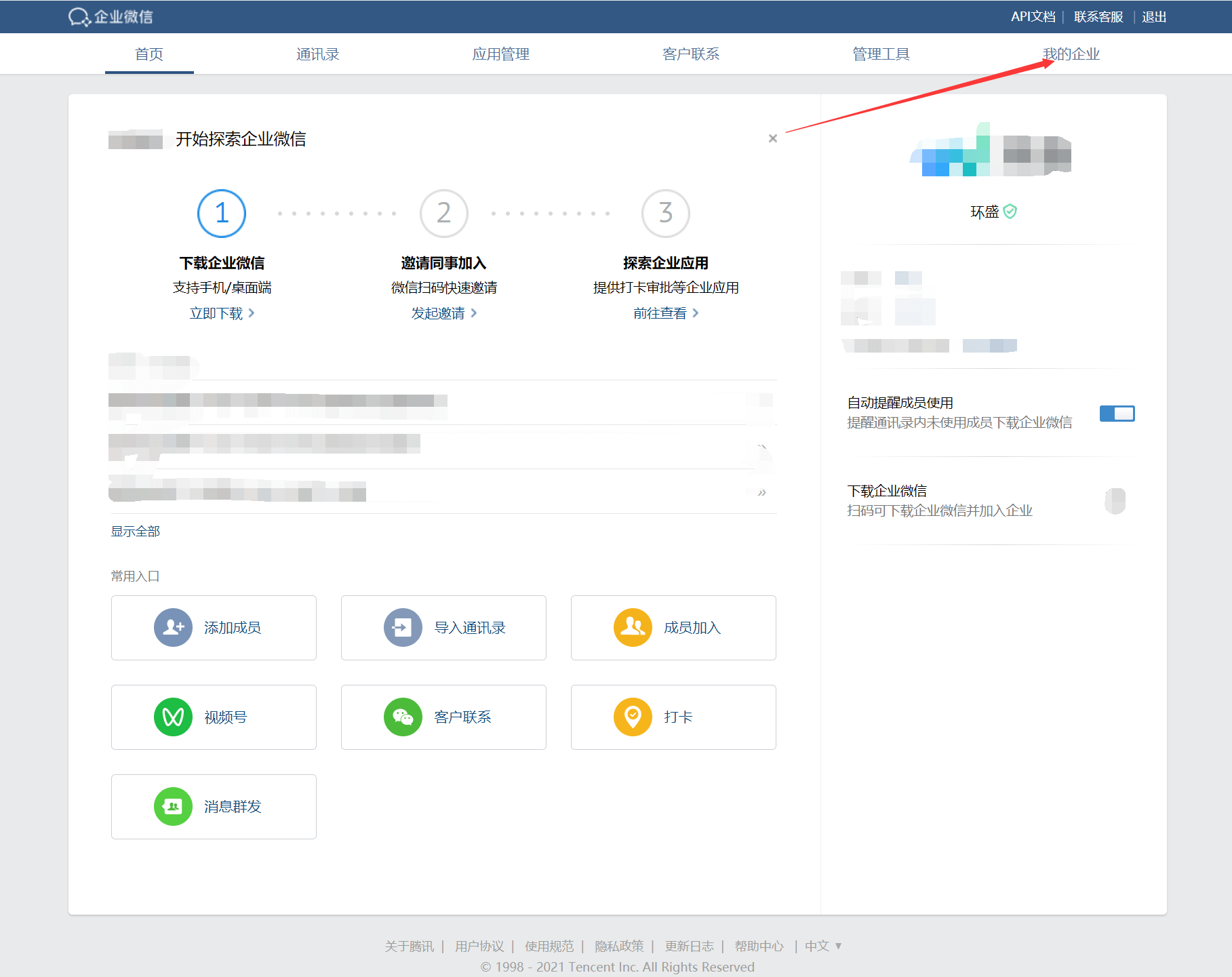Open the 使用规范 footer link
Image resolution: width=1232 pixels, height=977 pixels.
[549, 946]
